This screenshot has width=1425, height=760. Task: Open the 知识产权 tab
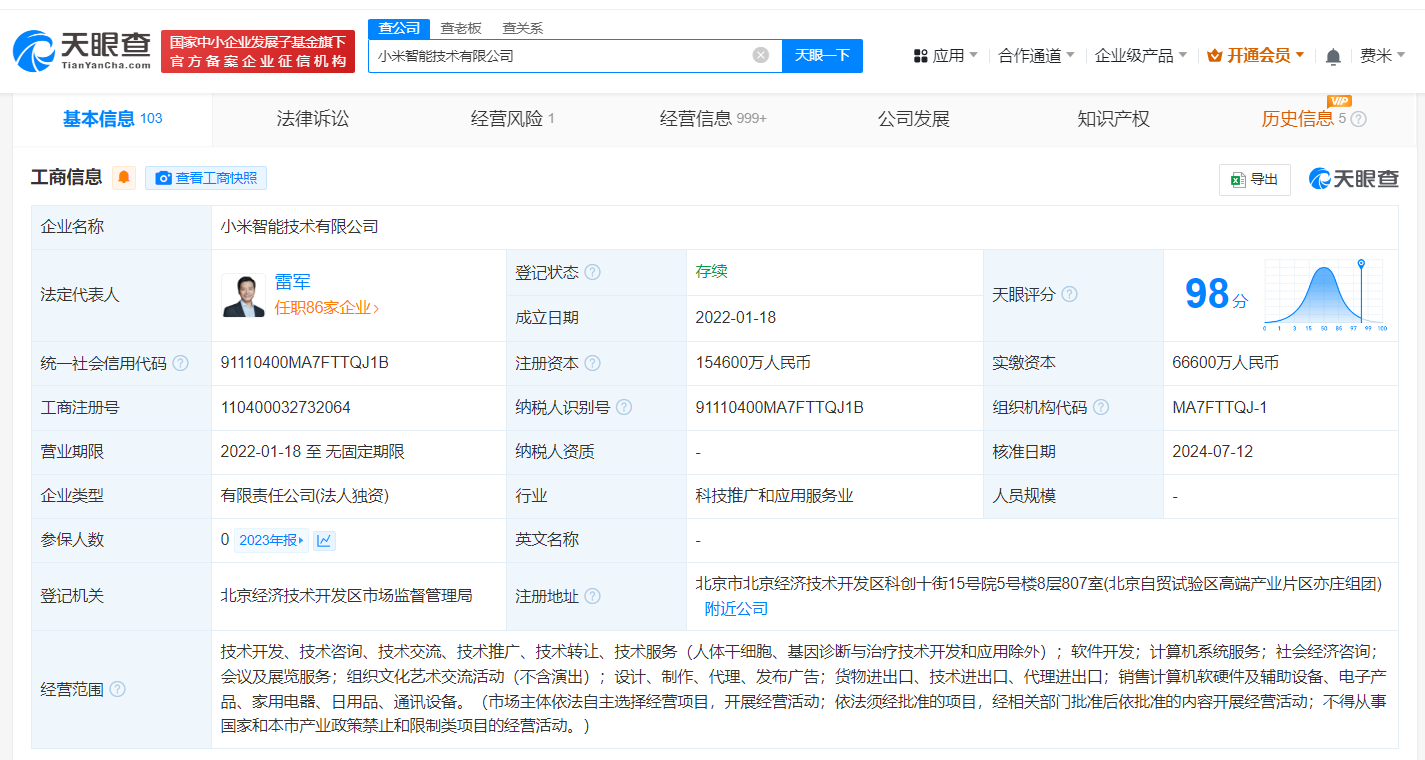click(1113, 119)
